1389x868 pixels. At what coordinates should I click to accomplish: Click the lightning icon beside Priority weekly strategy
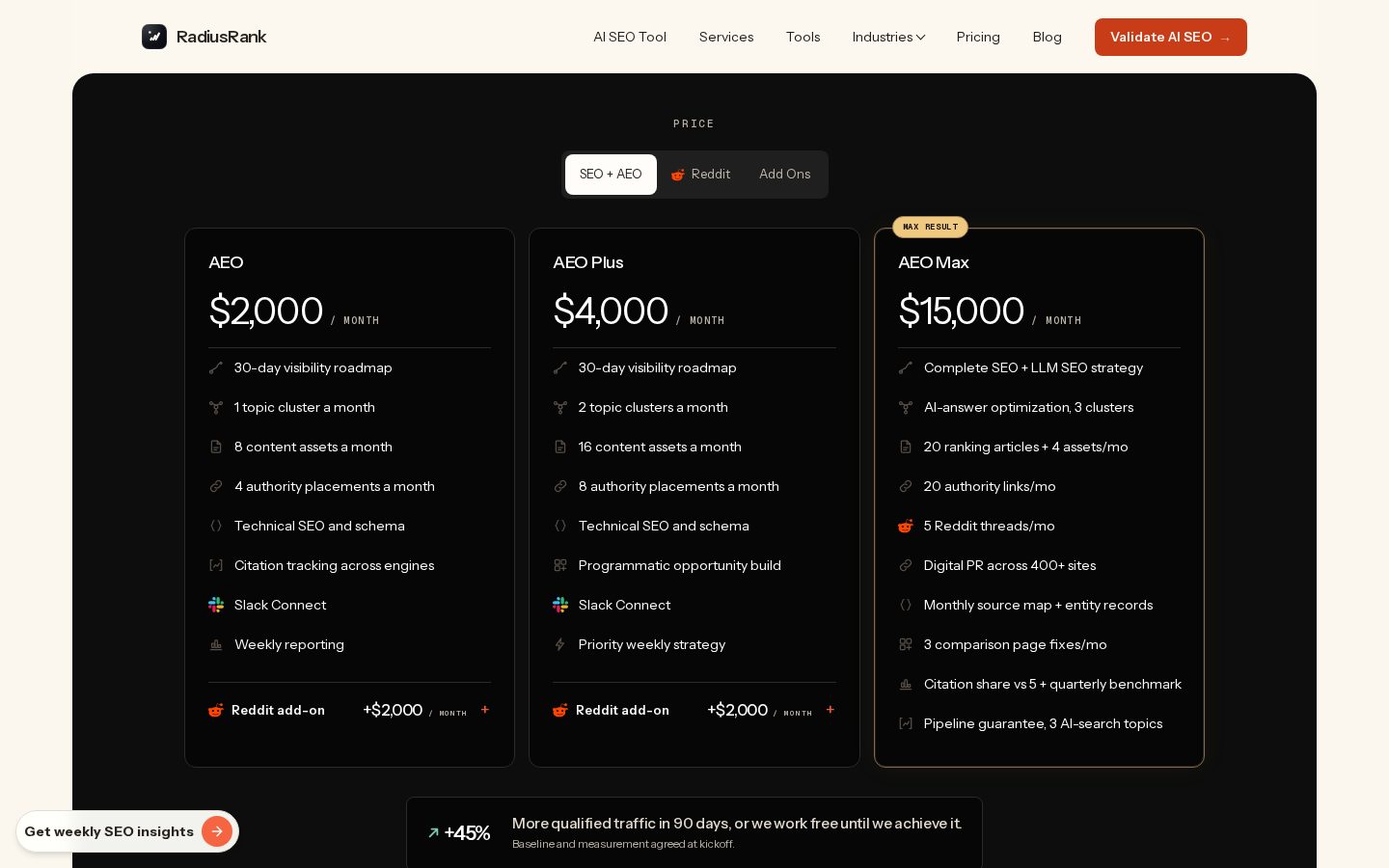[560, 644]
